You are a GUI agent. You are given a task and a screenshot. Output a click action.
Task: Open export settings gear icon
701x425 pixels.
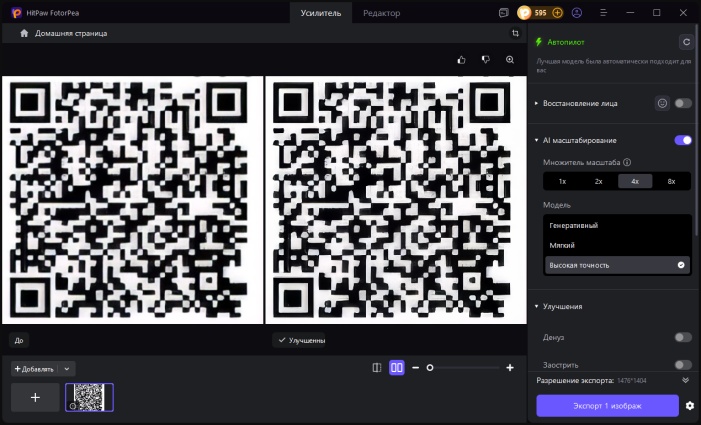tap(690, 406)
